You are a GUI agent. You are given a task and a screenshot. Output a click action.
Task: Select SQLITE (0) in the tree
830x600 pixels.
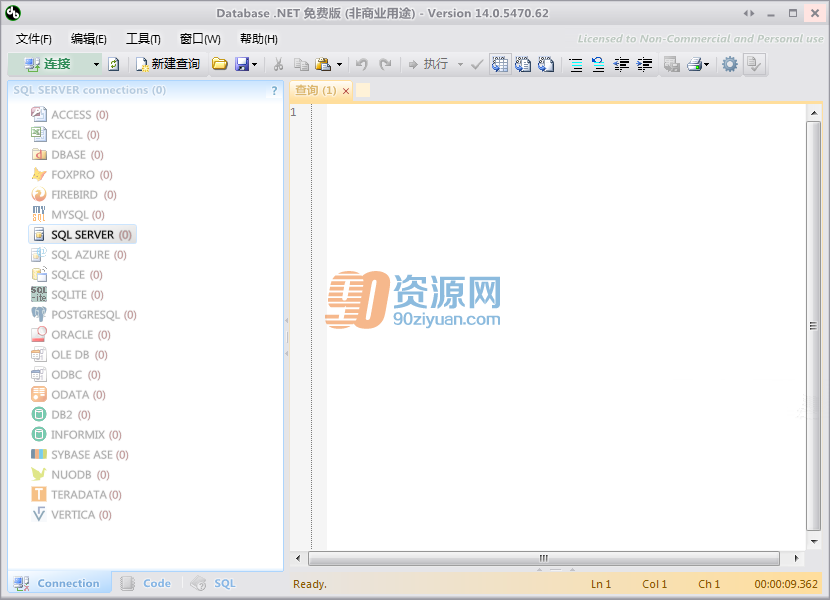pyautogui.click(x=67, y=294)
